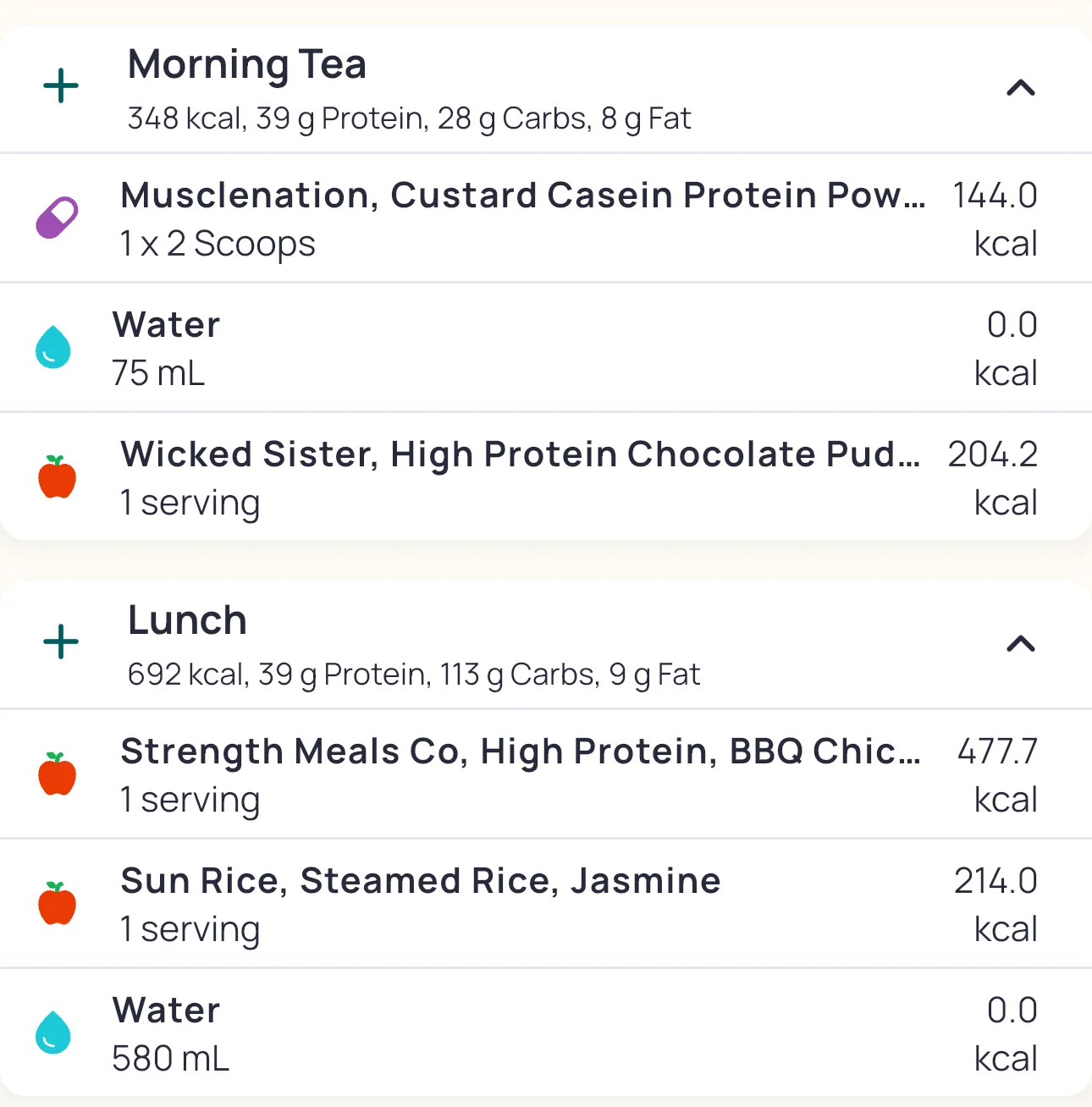Click the water drop icon for 580 mL
This screenshot has width=1092, height=1107.
pos(53,1033)
